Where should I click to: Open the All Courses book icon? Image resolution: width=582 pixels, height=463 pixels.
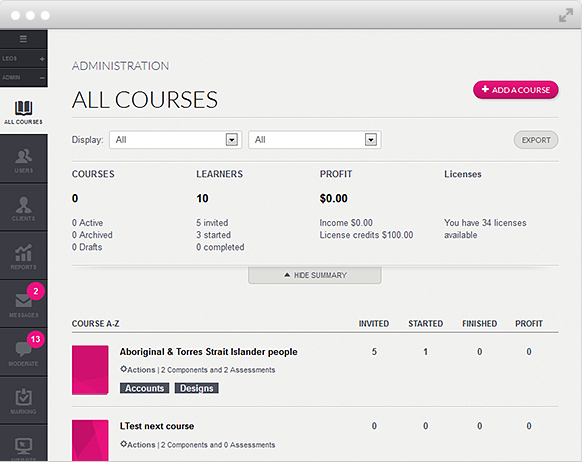point(23,108)
